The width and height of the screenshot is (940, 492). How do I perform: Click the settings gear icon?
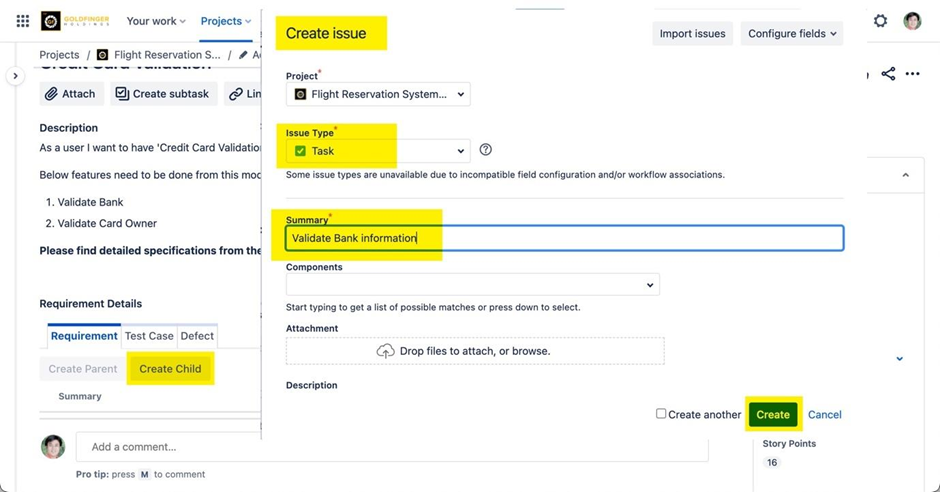point(880,21)
